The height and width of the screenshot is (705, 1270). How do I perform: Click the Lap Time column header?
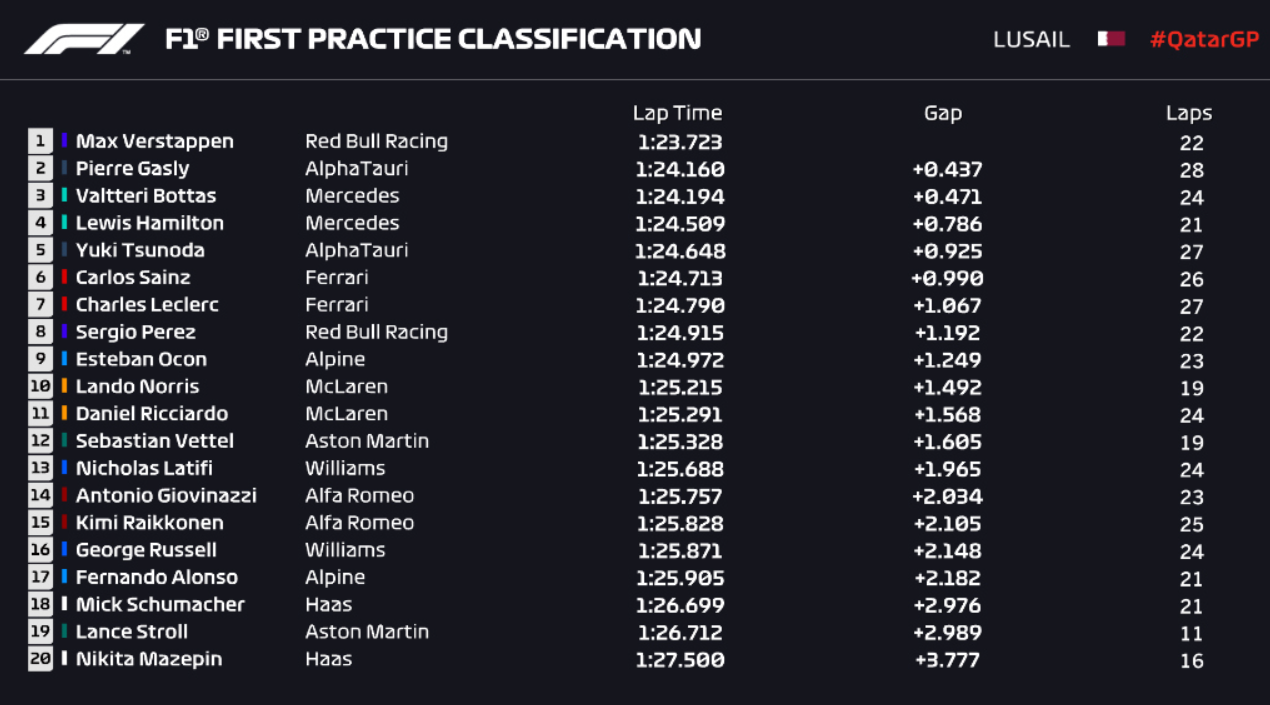click(677, 113)
